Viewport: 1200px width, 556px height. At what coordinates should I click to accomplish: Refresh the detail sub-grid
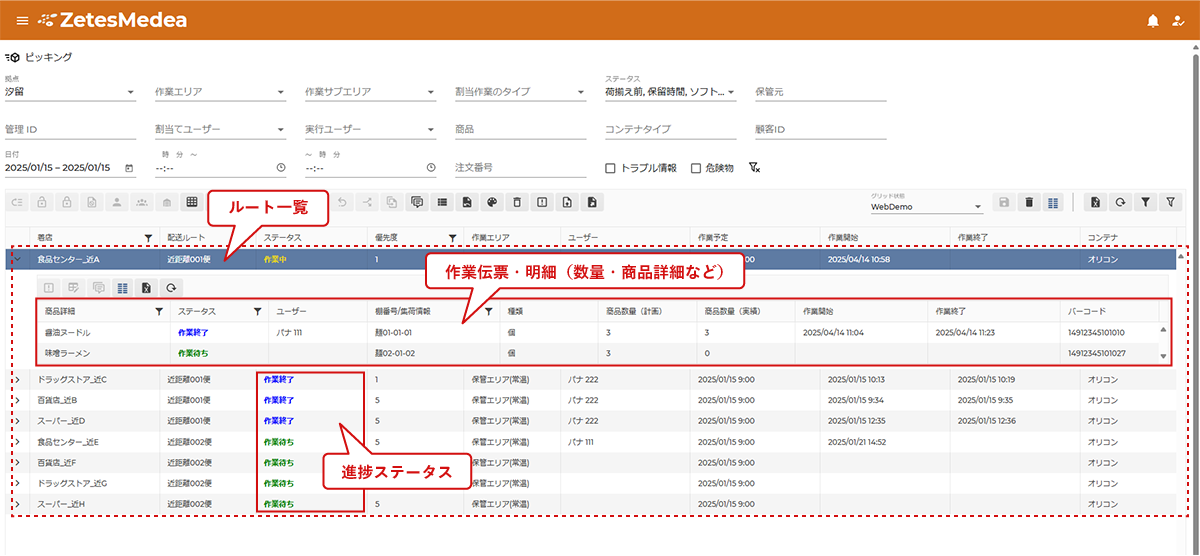click(x=173, y=287)
